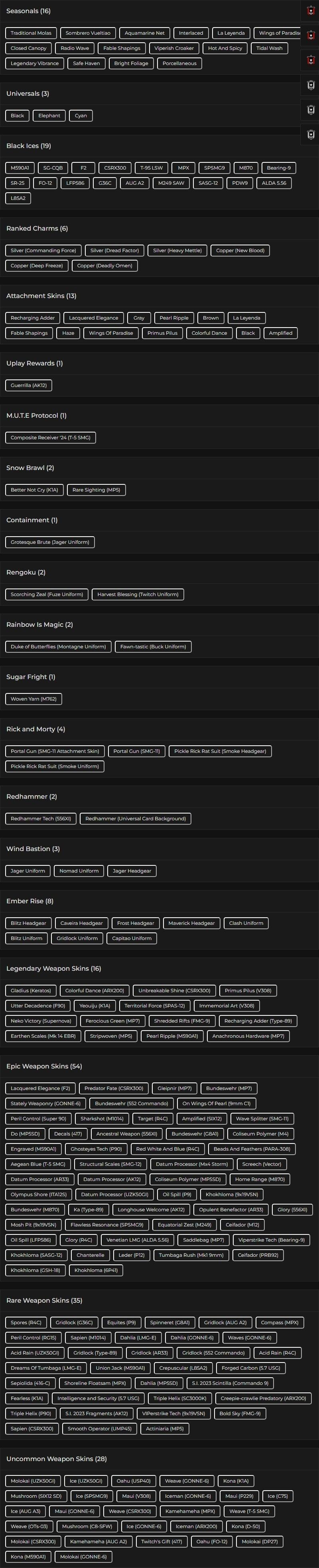Click the third red rank banner icon
Image resolution: width=319 pixels, height=1568 pixels.
(311, 60)
